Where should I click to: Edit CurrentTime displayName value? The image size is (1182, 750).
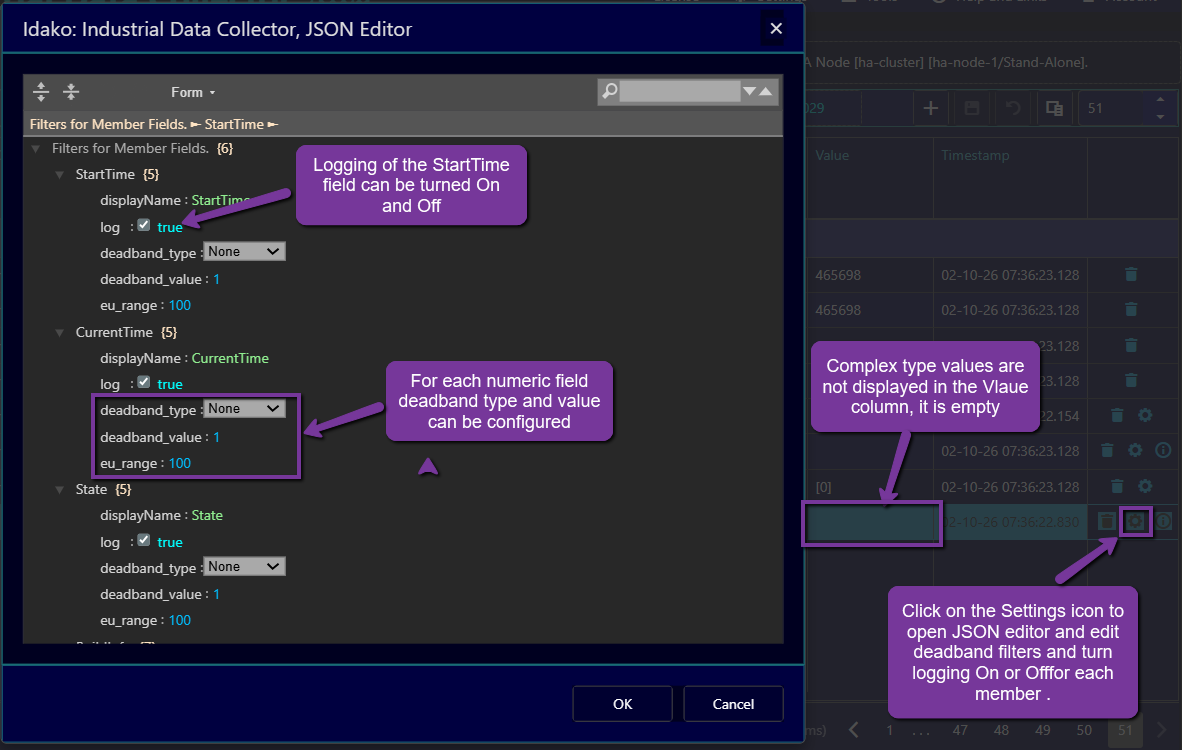click(230, 358)
